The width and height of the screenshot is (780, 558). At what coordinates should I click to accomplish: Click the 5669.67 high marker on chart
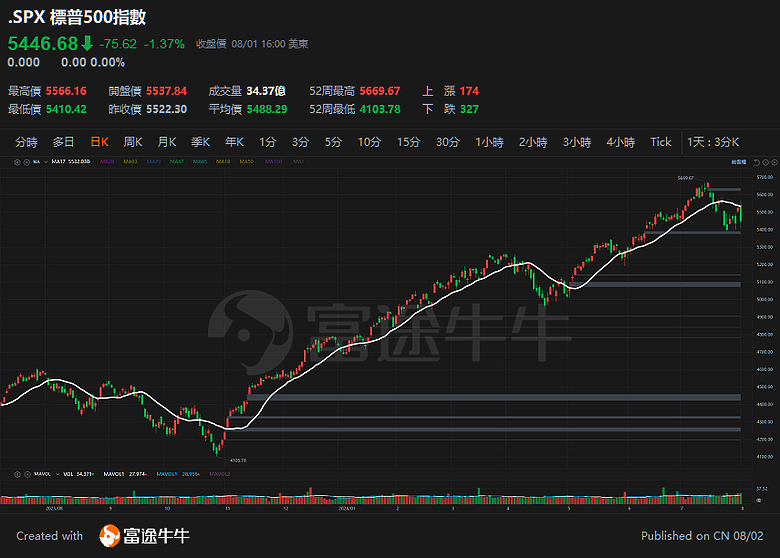click(685, 178)
